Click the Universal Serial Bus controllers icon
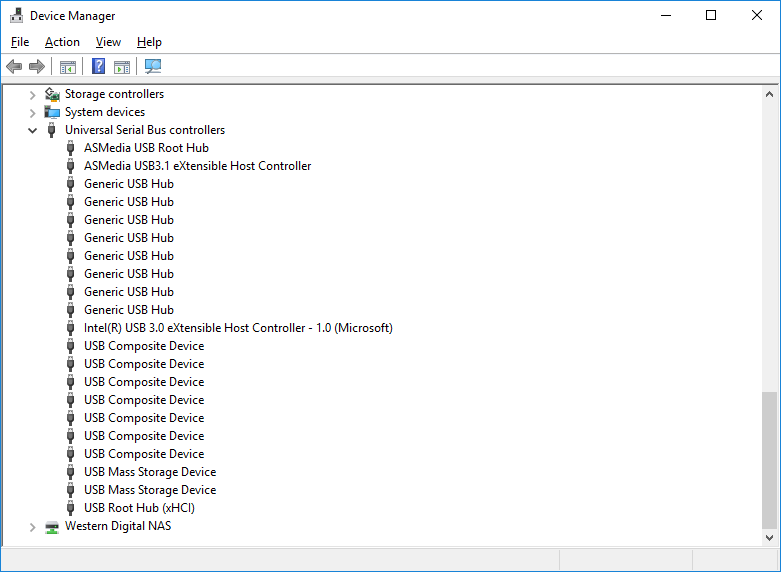The width and height of the screenshot is (781, 572). point(51,130)
